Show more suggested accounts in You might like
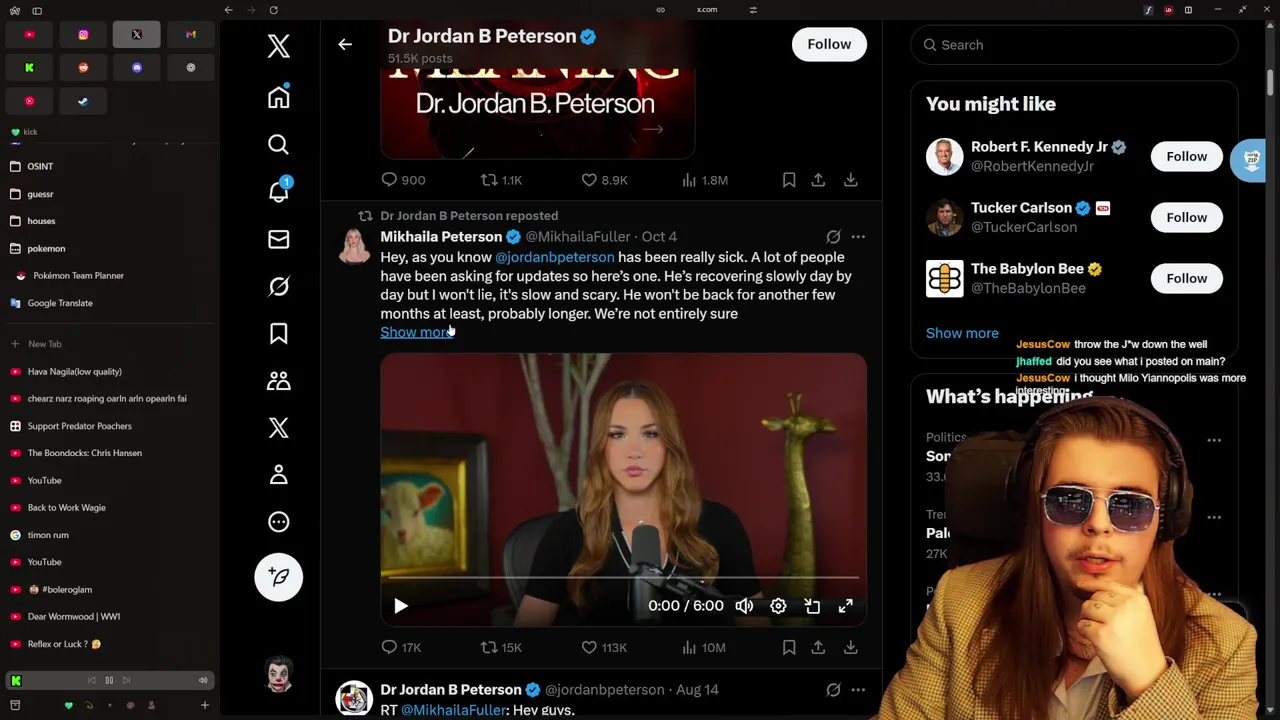 962,333
